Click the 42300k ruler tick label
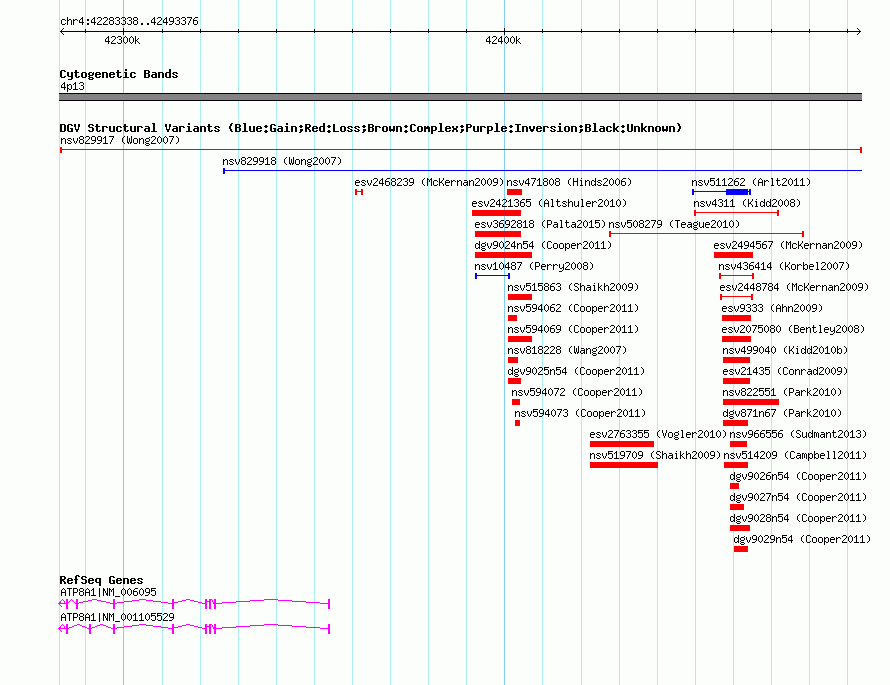Viewport: 890px width, 685px height. tap(122, 40)
